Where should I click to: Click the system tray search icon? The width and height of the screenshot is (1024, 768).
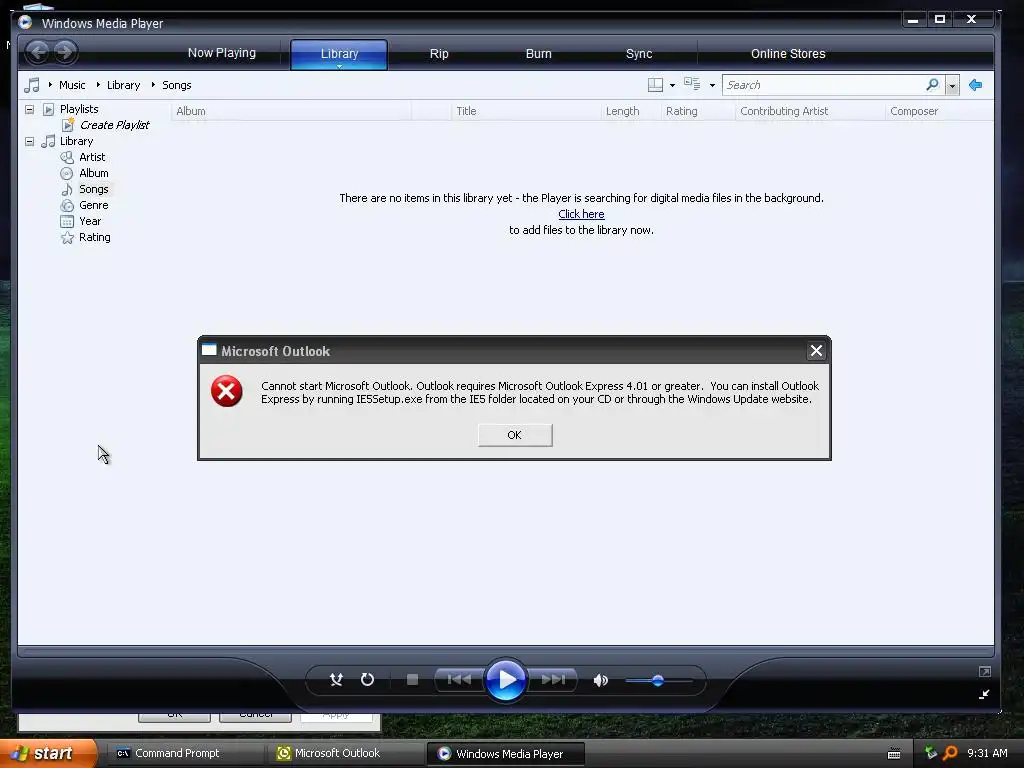coord(950,753)
